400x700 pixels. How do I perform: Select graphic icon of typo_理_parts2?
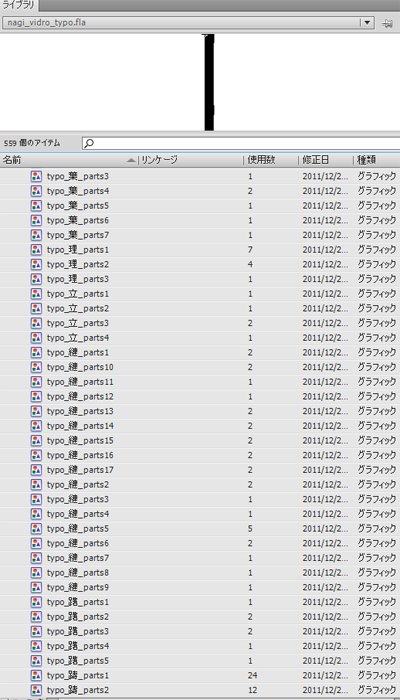click(36, 264)
